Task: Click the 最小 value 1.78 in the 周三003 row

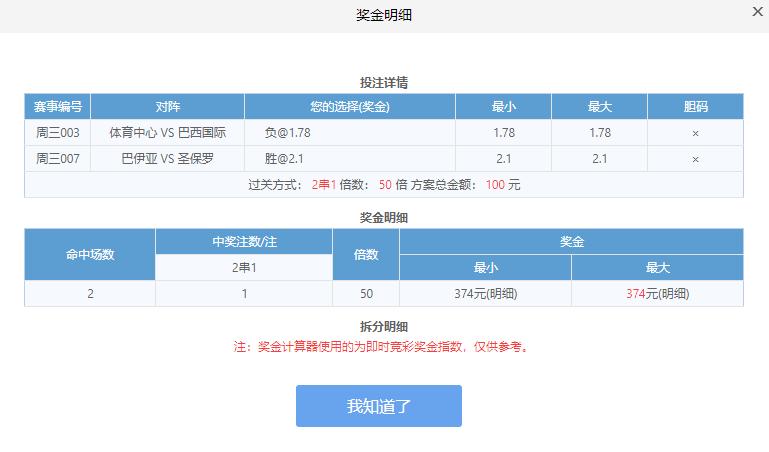Action: (x=504, y=132)
